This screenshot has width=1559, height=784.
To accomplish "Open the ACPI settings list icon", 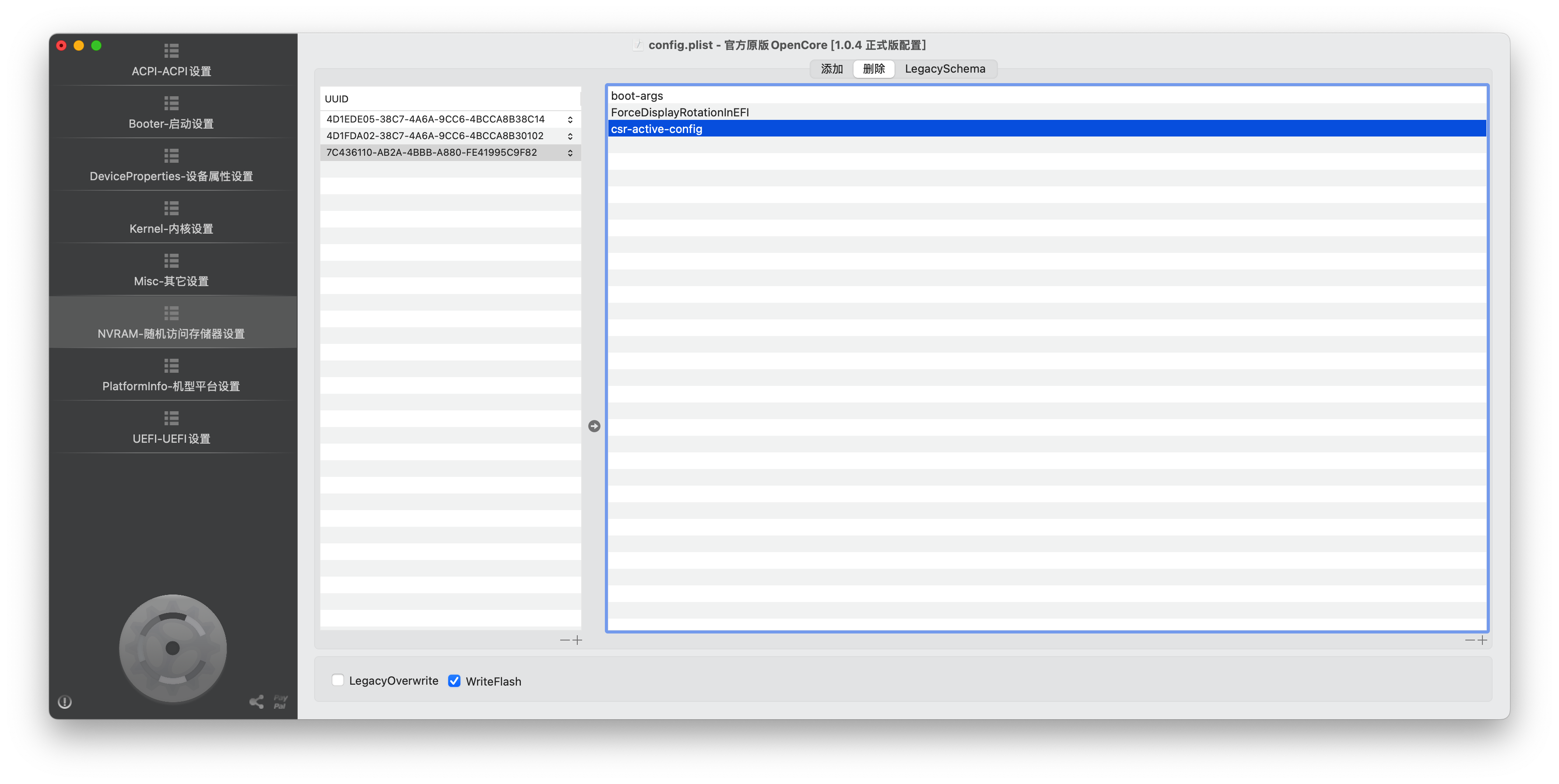I will (171, 51).
